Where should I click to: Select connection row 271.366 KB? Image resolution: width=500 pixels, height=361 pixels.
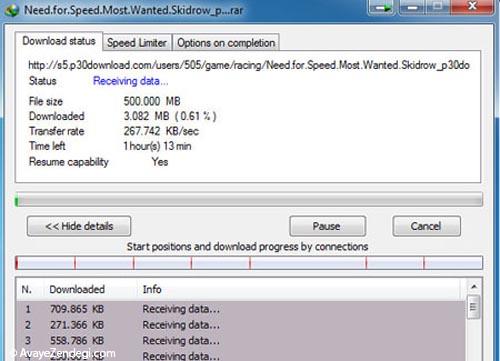click(x=240, y=325)
